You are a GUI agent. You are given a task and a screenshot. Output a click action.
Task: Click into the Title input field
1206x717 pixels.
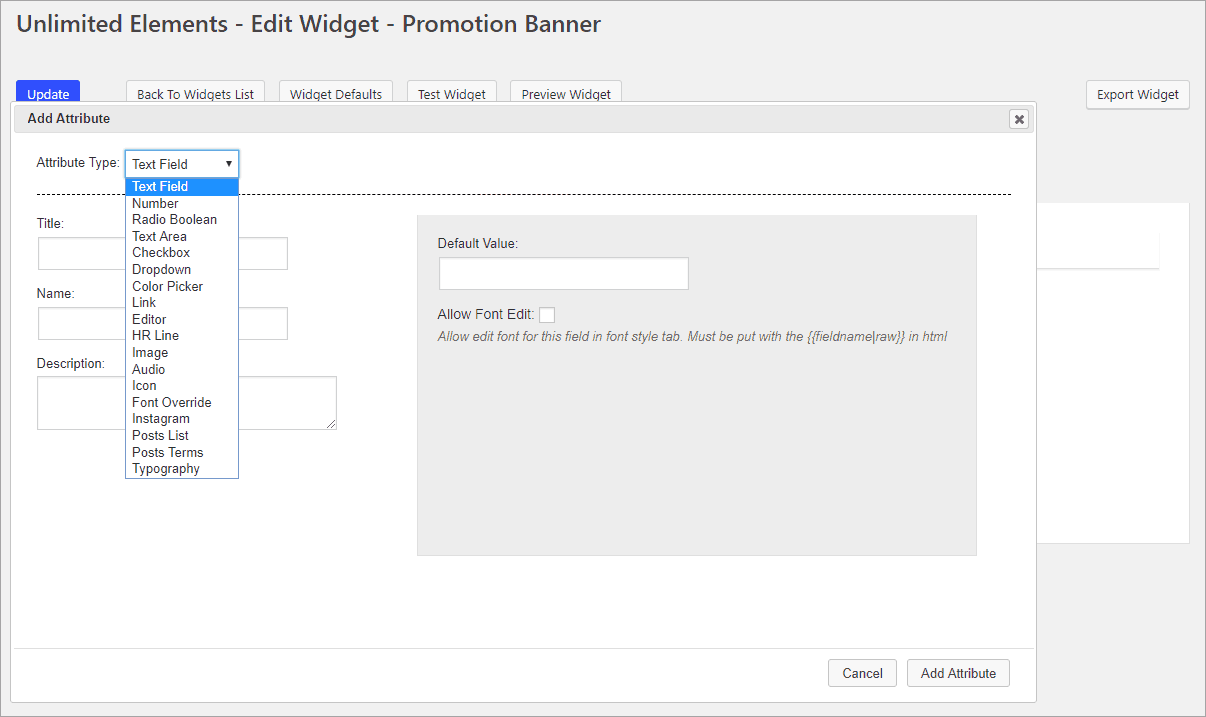point(163,253)
